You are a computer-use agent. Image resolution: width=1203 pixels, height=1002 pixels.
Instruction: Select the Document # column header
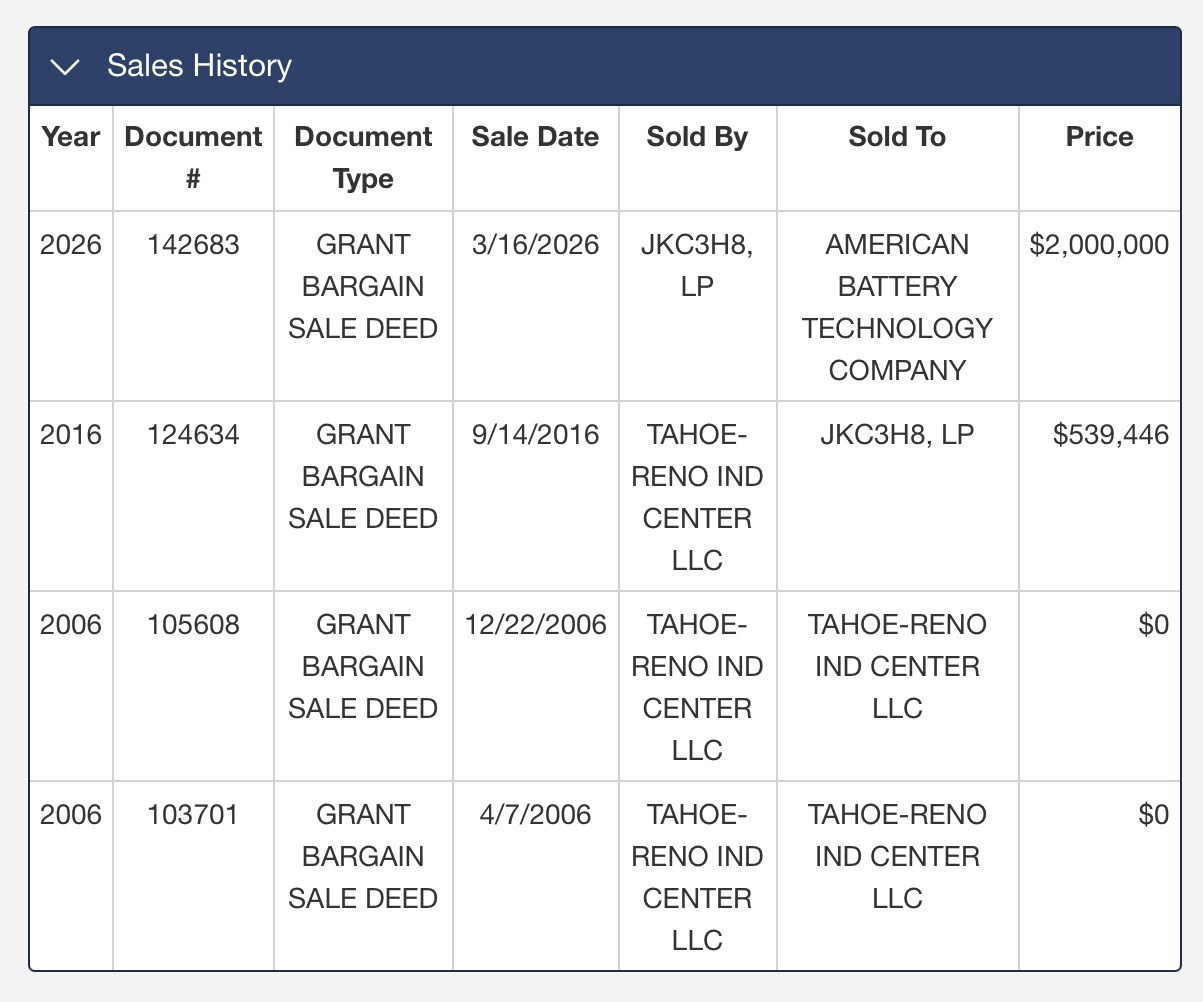pos(193,158)
